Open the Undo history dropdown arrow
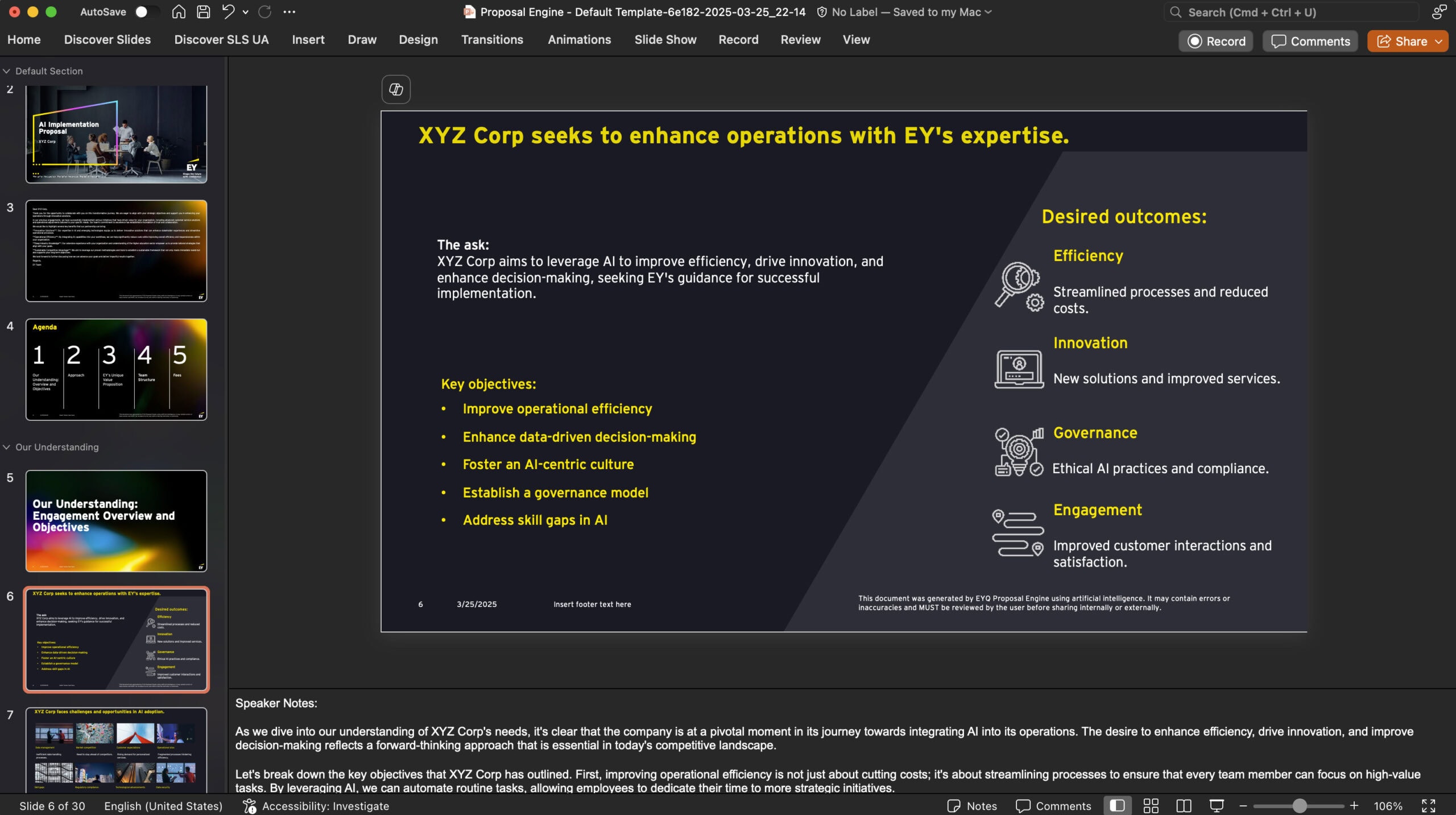This screenshot has height=815, width=1456. tap(246, 12)
